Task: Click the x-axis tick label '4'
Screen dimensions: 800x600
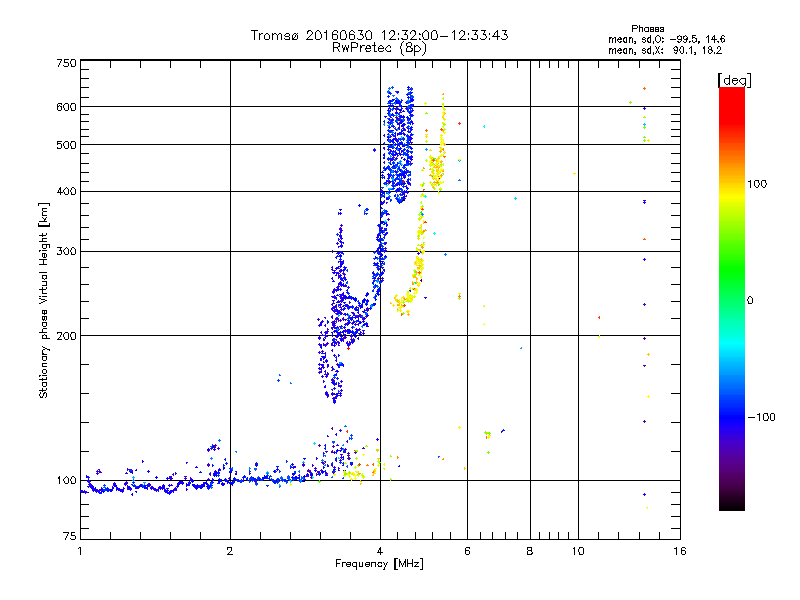Action: tap(380, 551)
